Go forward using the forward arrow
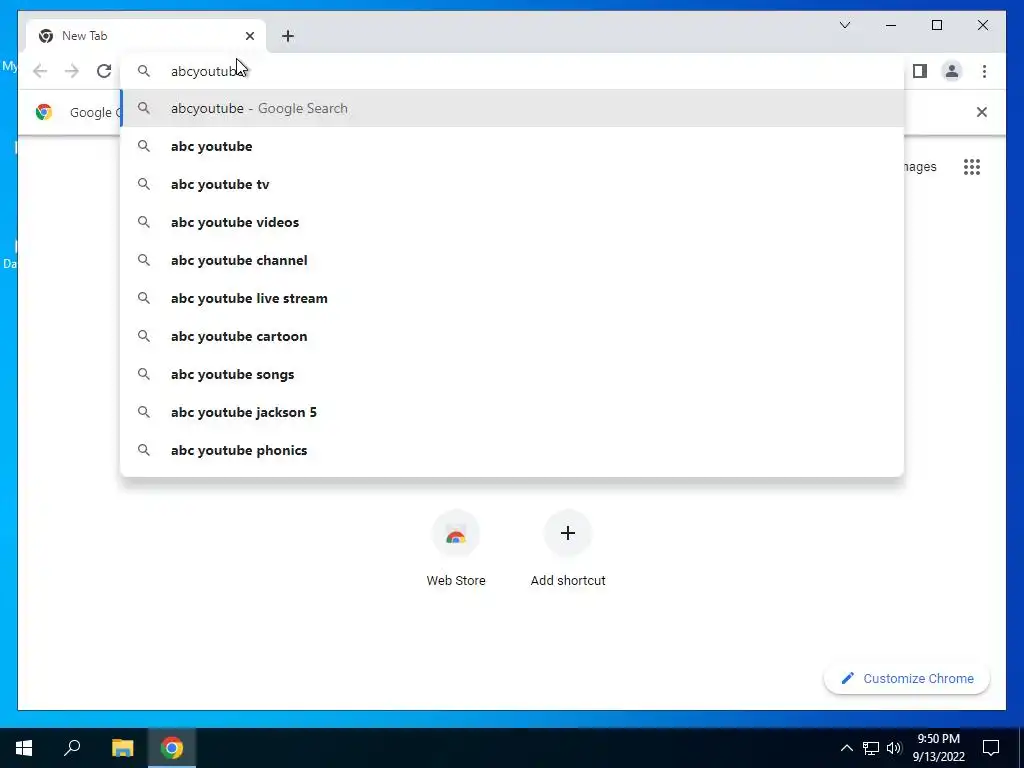Viewport: 1024px width, 768px height. click(72, 71)
